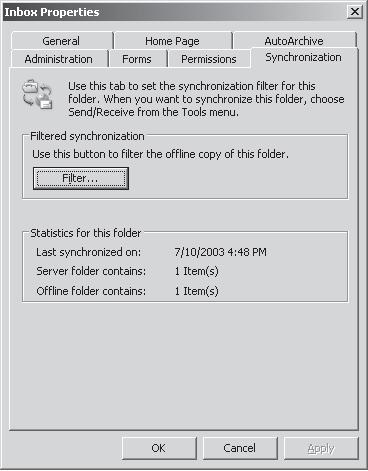
Task: Close the Inbox Properties window
Action: point(355,12)
